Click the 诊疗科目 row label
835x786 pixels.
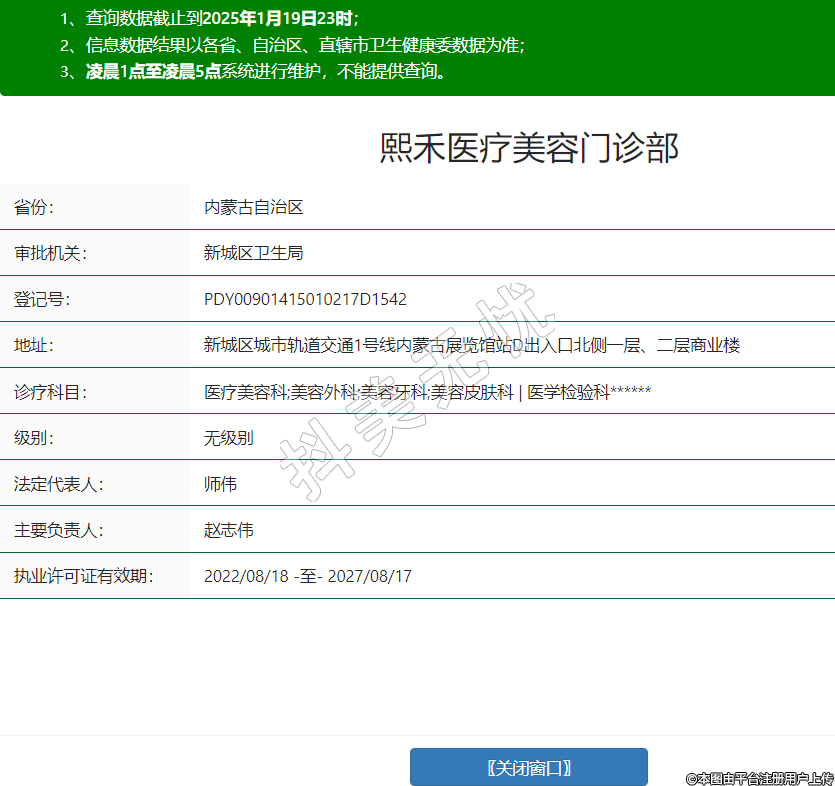(x=50, y=392)
